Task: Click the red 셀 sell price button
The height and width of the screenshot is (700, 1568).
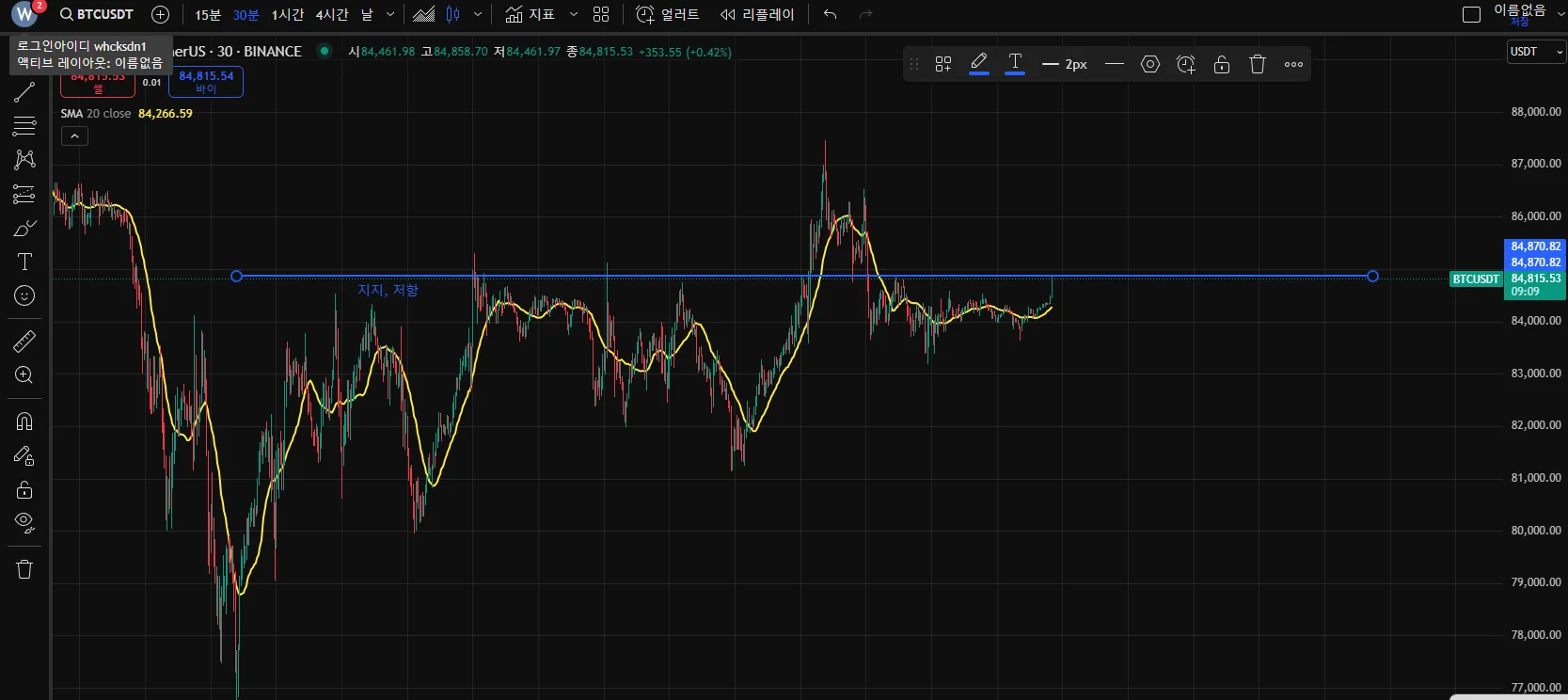Action: click(98, 82)
